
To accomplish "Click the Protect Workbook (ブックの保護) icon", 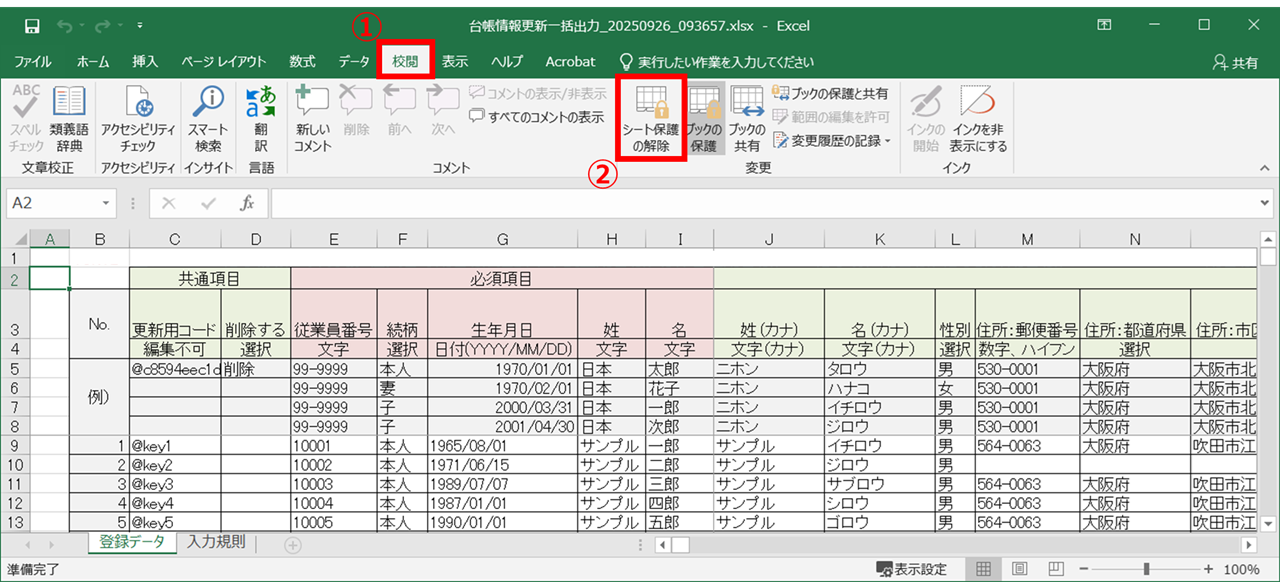I will click(x=705, y=118).
